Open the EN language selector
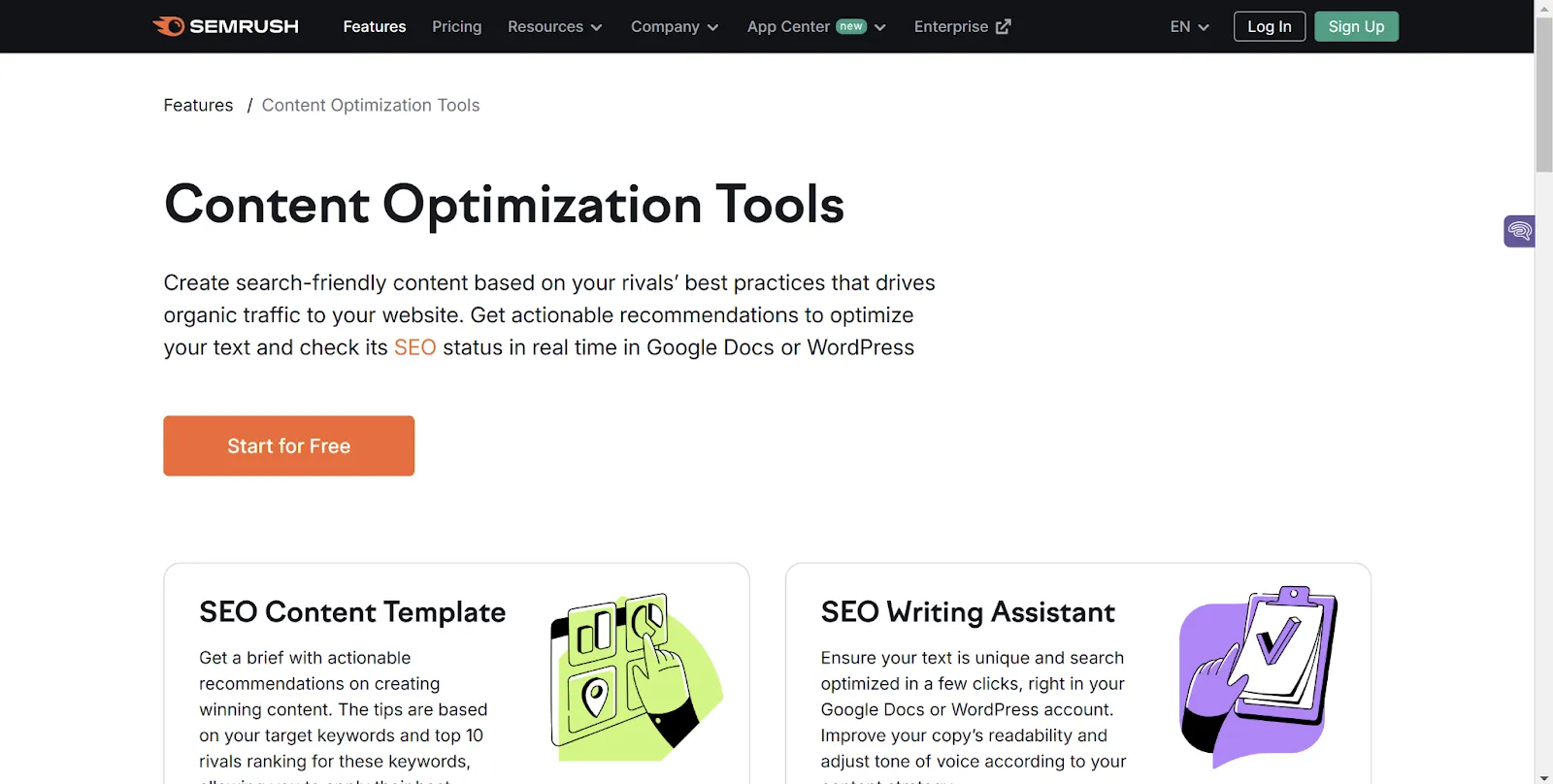This screenshot has height=784, width=1553. [x=1189, y=26]
